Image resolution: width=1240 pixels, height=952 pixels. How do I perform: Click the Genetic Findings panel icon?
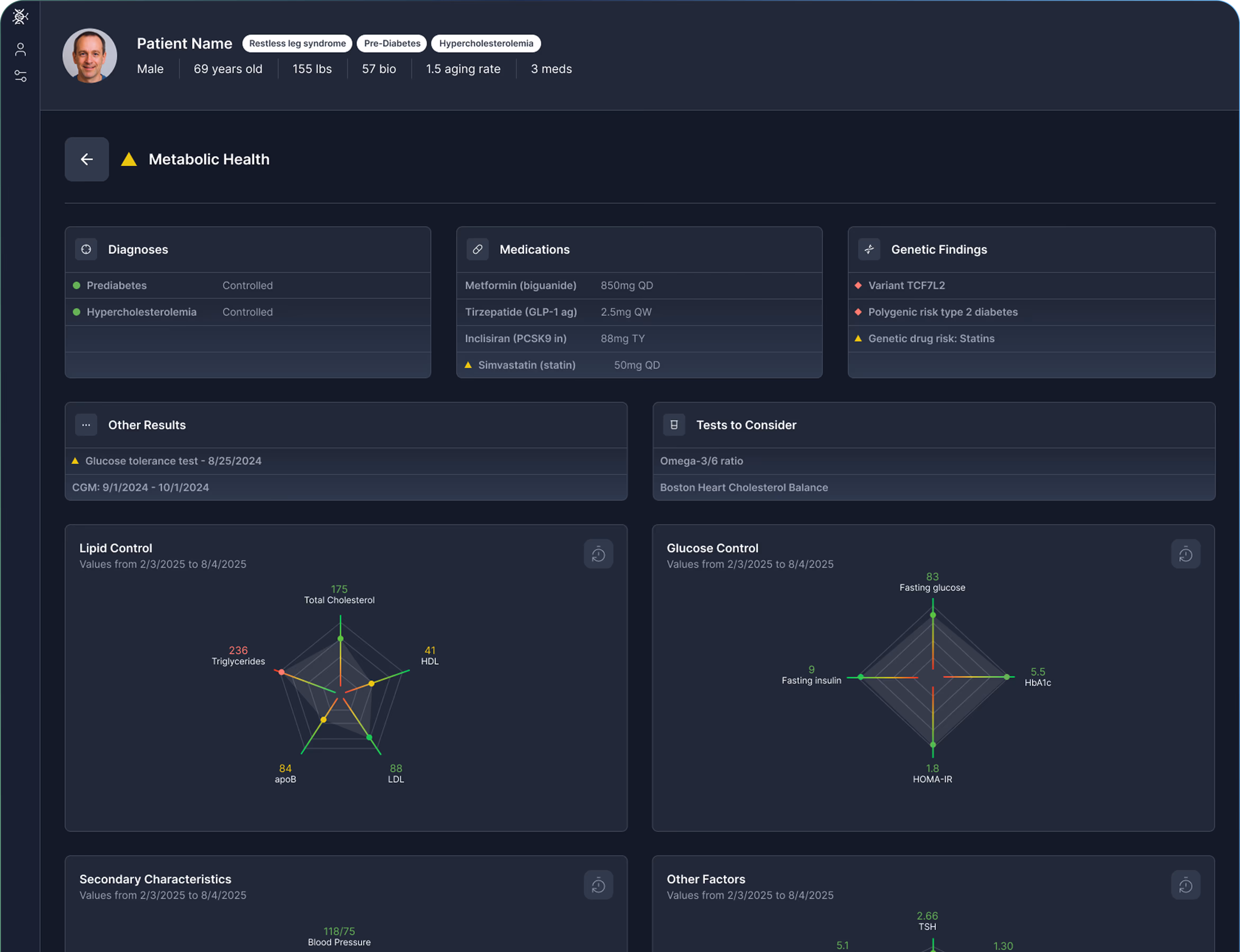869,249
